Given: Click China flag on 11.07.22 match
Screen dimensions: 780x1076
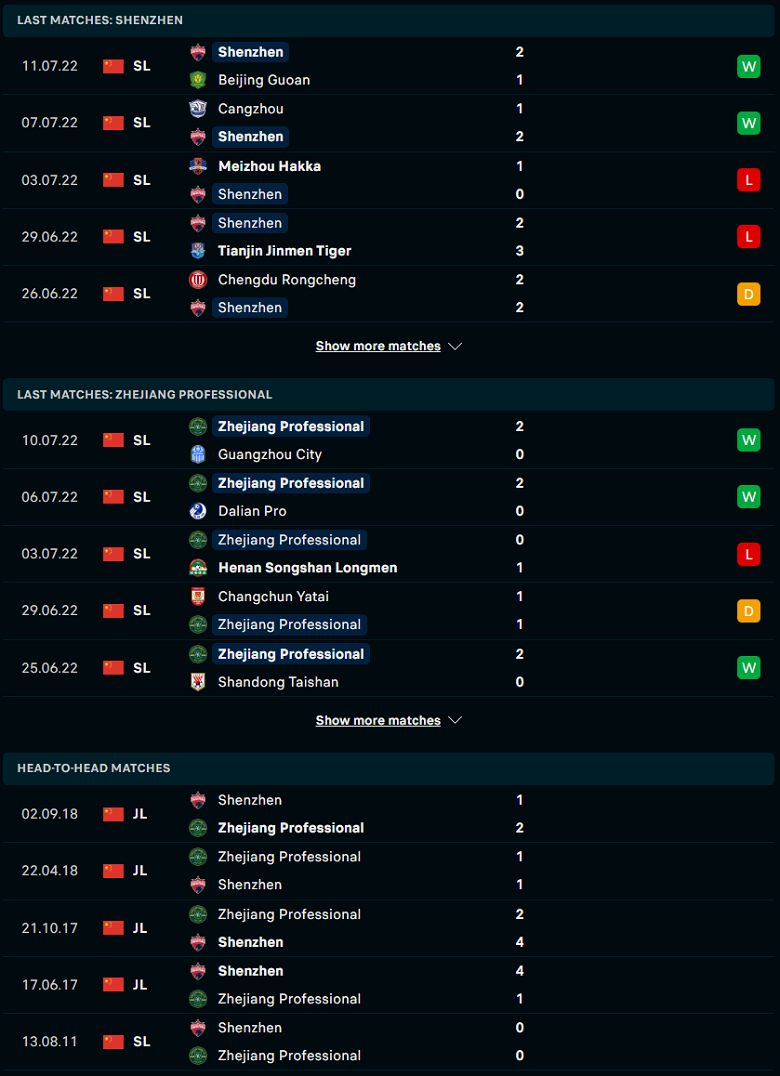Looking at the screenshot, I should click(x=113, y=66).
